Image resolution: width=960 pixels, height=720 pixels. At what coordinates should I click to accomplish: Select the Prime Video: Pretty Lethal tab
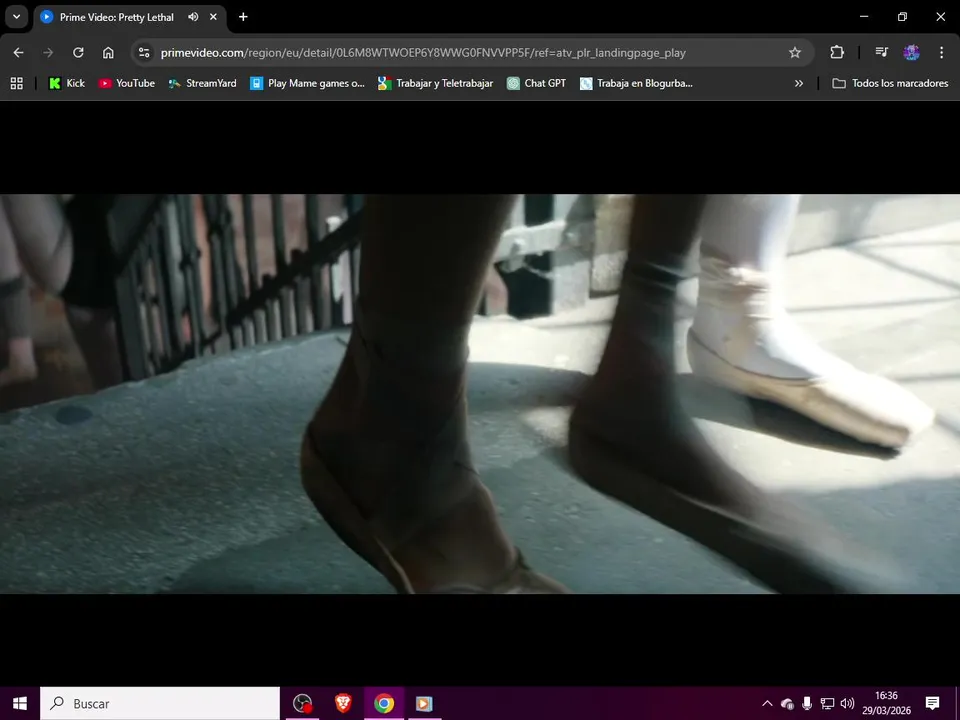coord(116,17)
